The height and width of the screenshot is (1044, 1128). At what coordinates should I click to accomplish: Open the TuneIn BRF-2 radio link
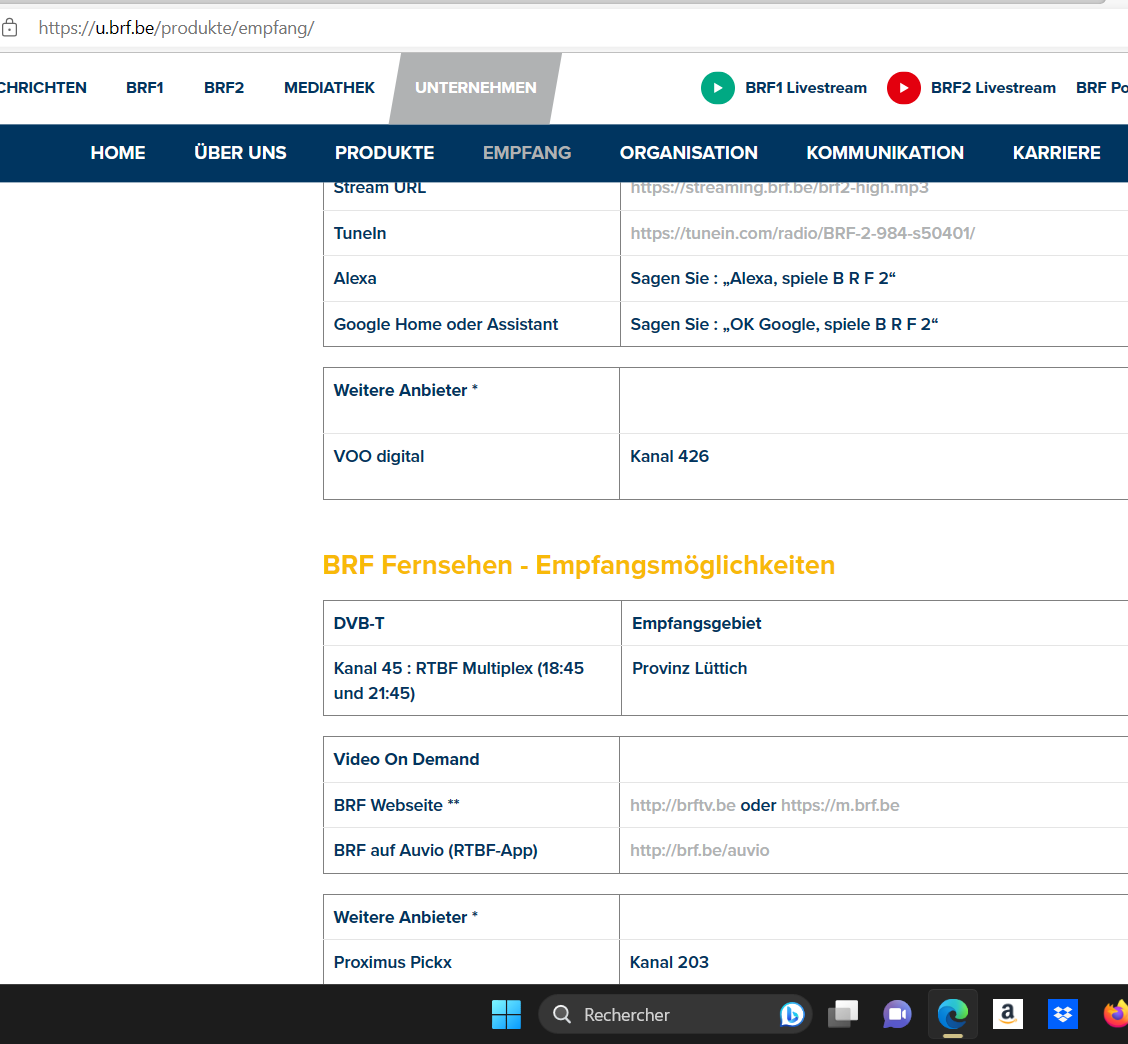pyautogui.click(x=803, y=233)
